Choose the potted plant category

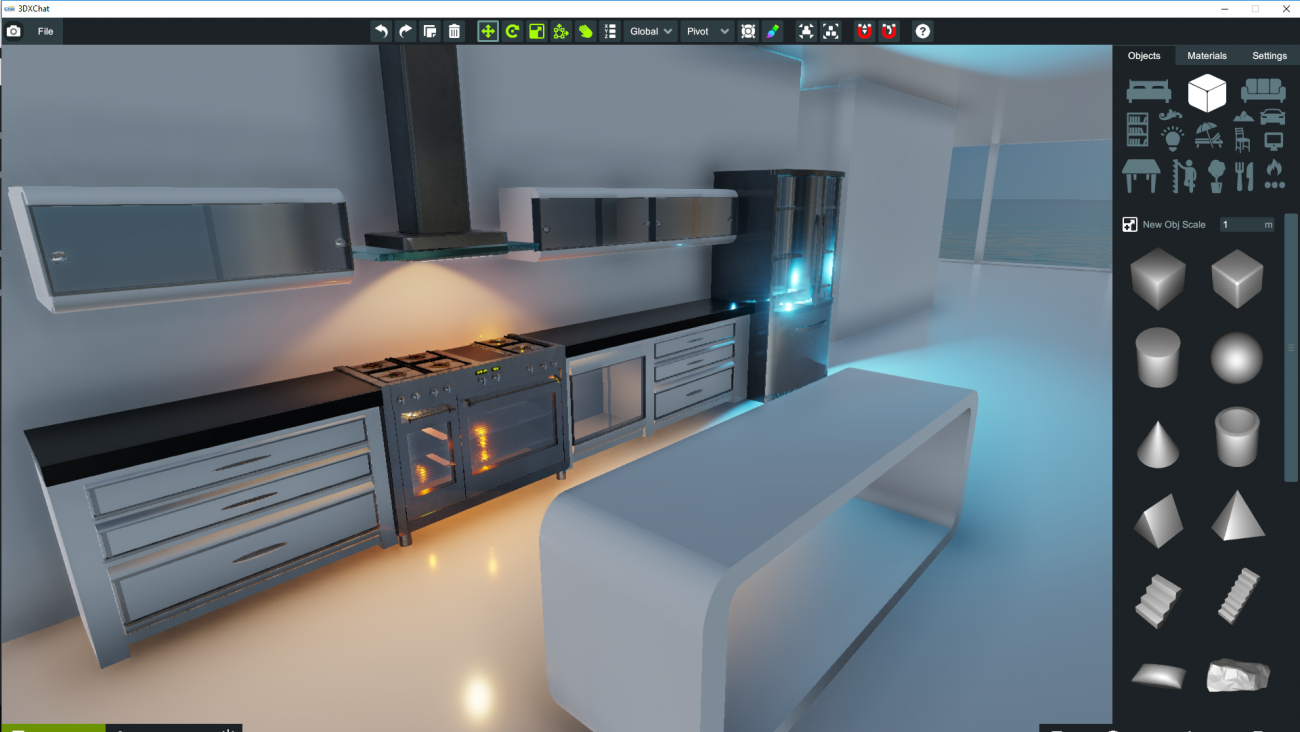click(x=1216, y=176)
